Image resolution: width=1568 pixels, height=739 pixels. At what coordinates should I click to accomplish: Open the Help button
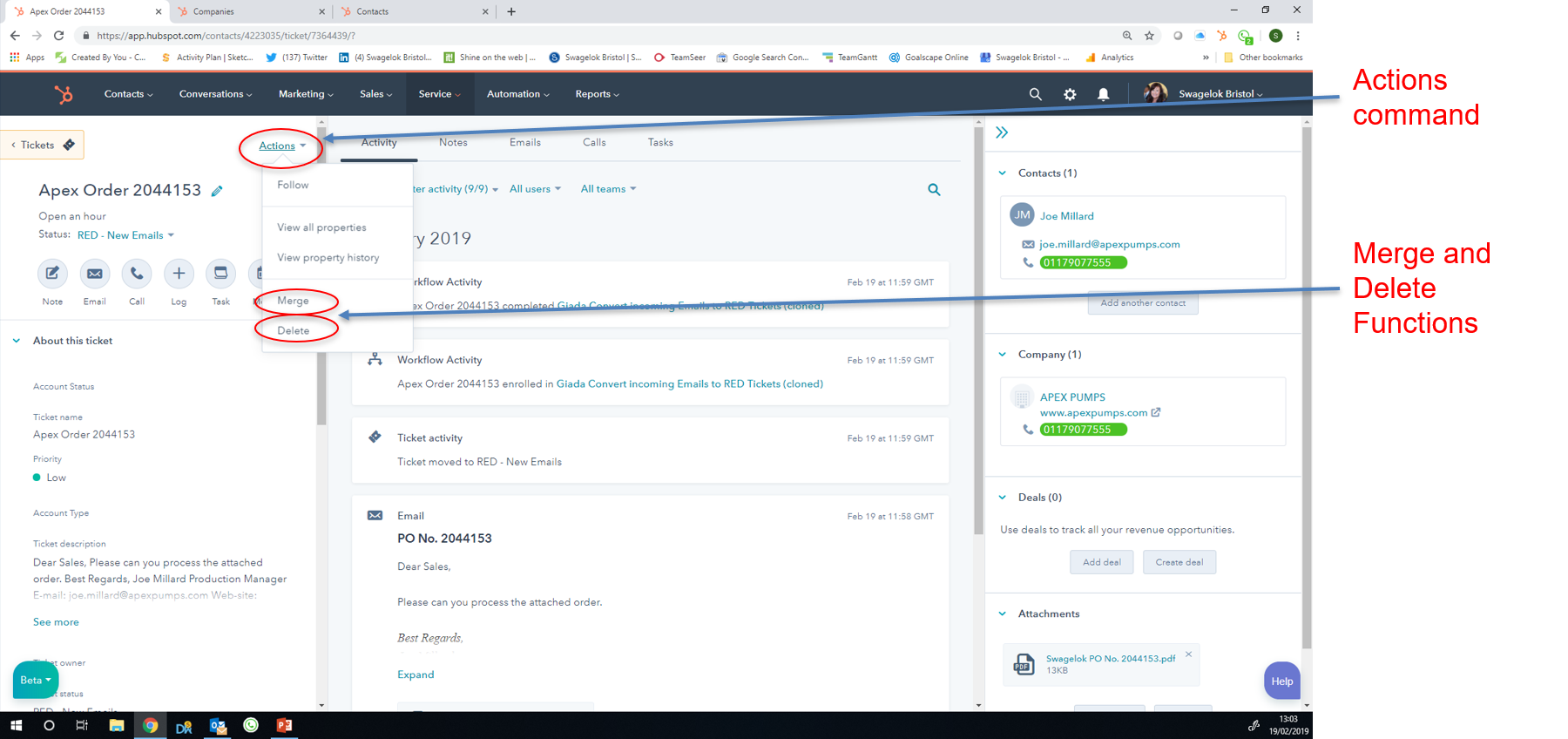pyautogui.click(x=1281, y=681)
